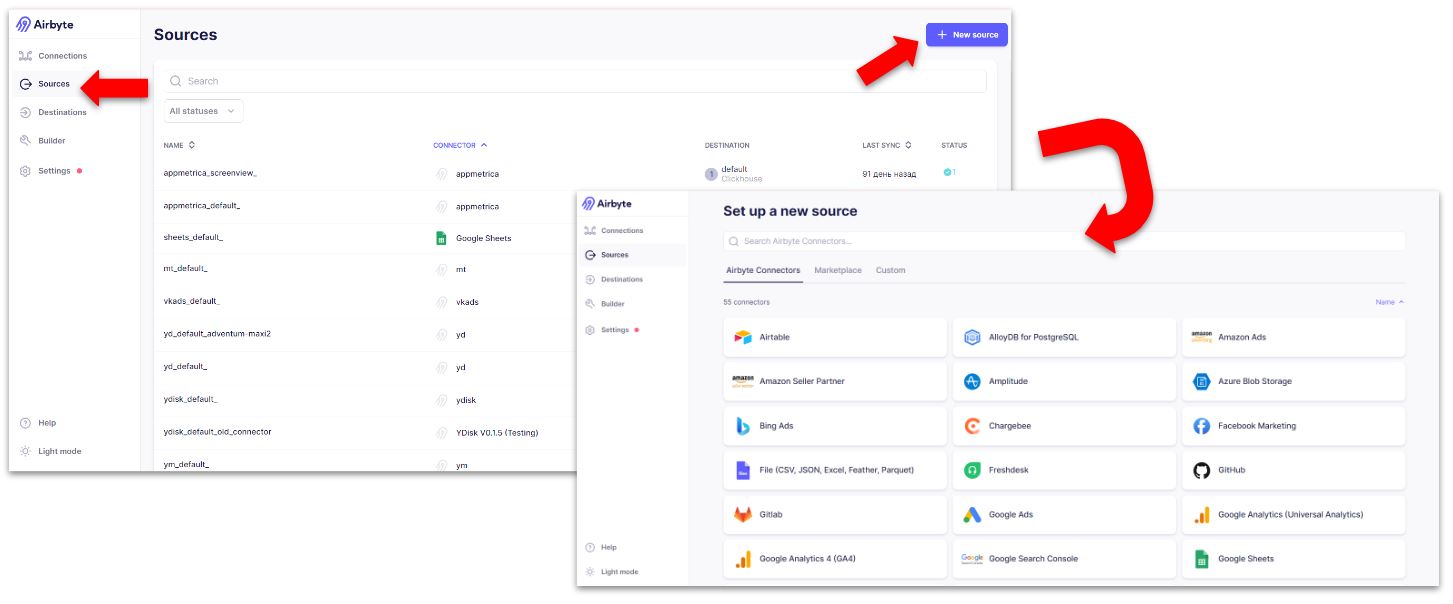Select the Bing Ads connector icon
The height and width of the screenshot is (604, 1453).
743,426
